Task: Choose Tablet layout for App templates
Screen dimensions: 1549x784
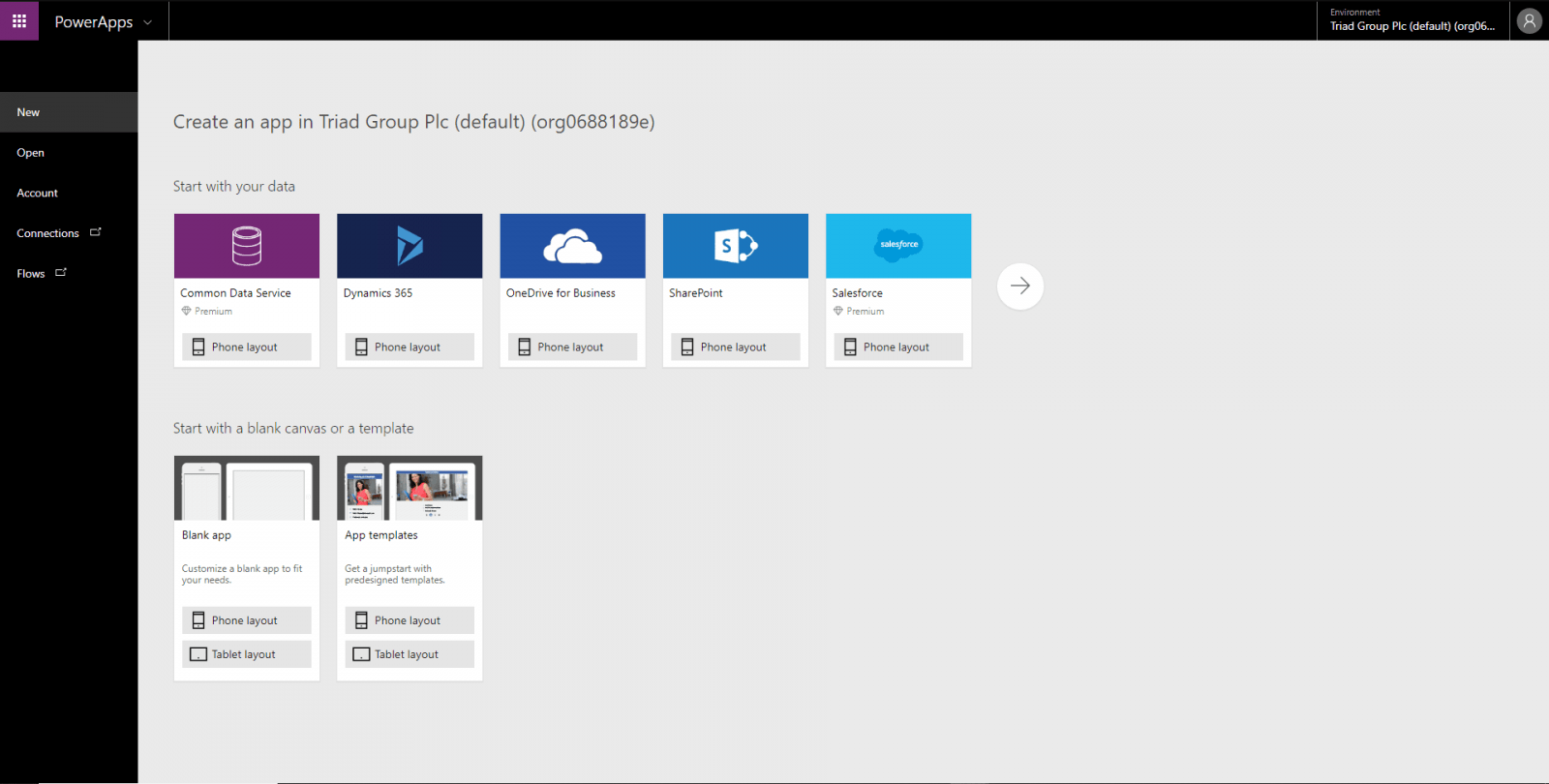Action: tap(410, 654)
